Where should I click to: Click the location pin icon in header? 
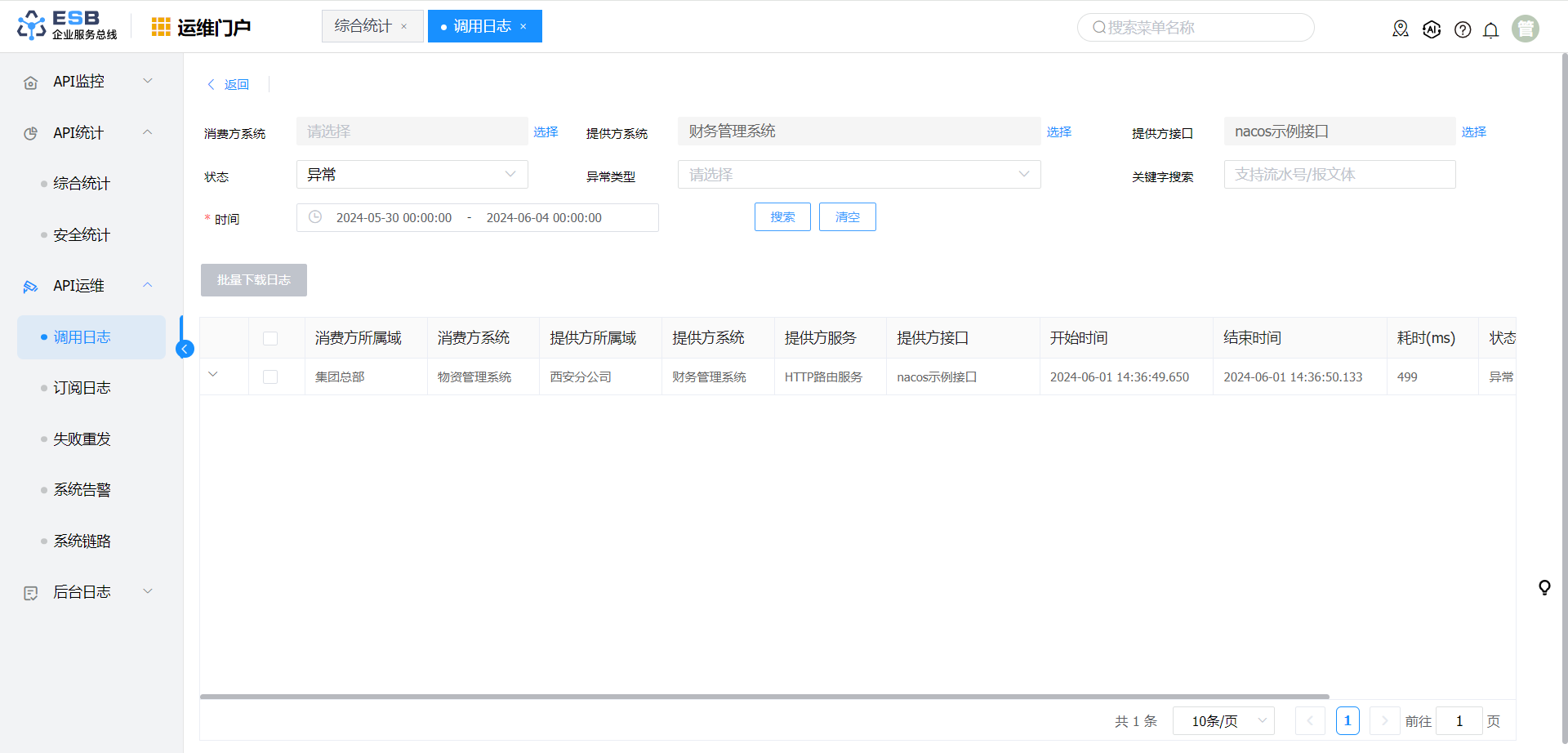[1401, 29]
